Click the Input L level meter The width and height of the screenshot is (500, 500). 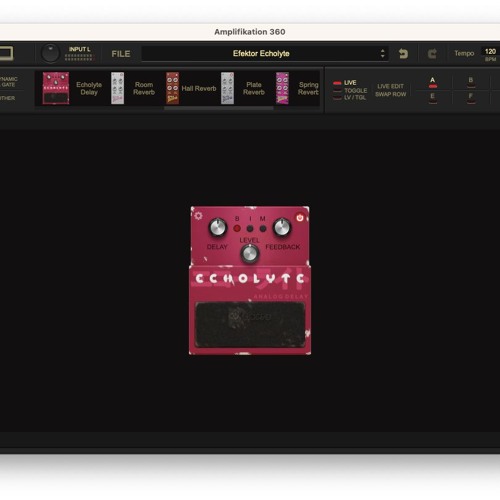[79, 58]
